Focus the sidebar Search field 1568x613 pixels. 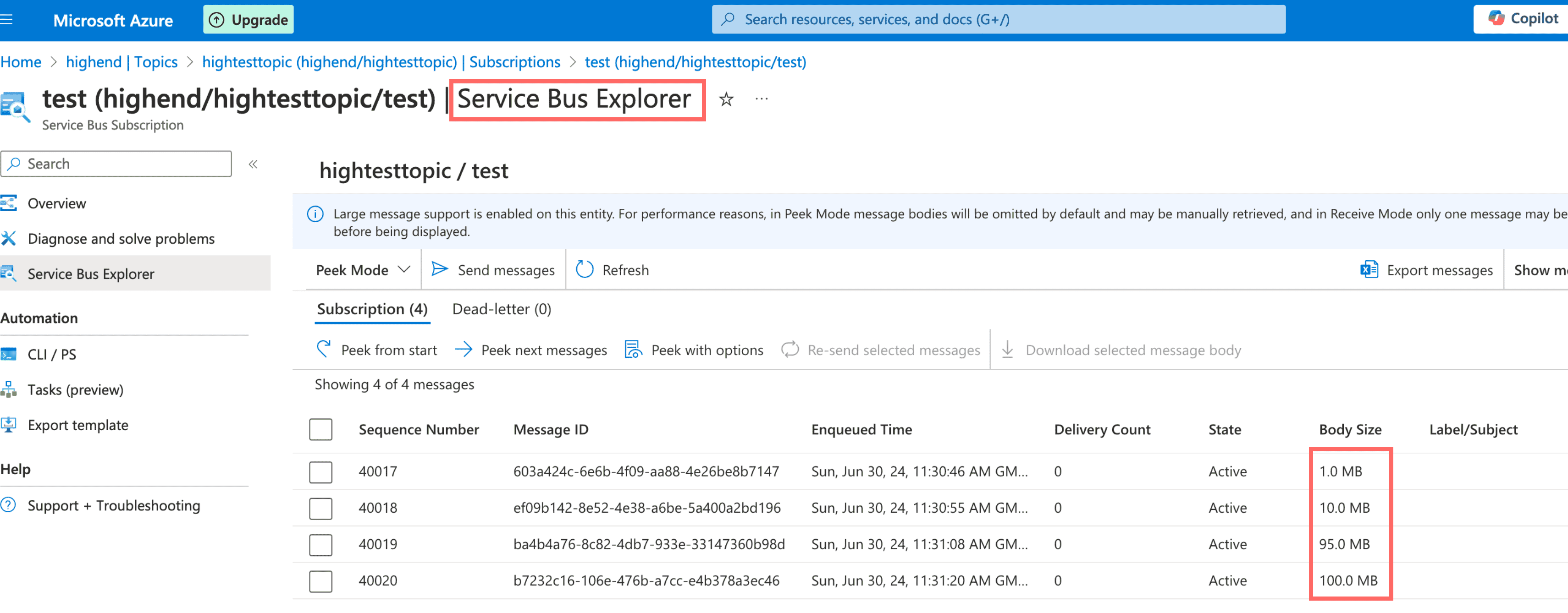[x=116, y=164]
